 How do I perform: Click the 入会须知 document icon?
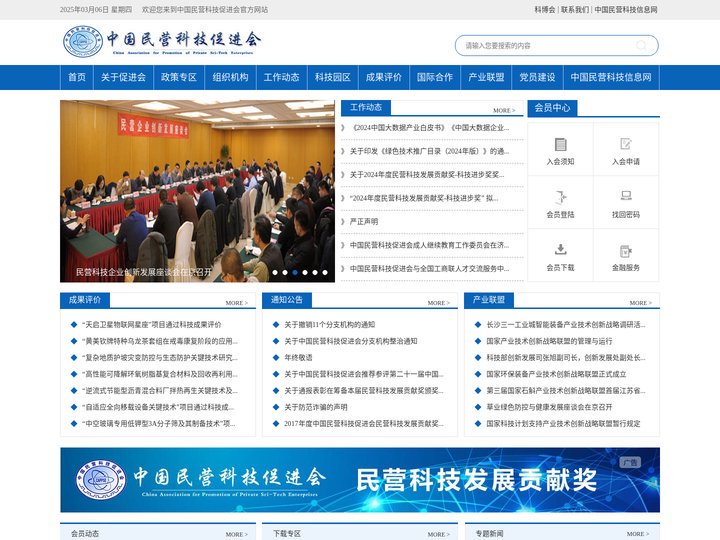pyautogui.click(x=560, y=144)
